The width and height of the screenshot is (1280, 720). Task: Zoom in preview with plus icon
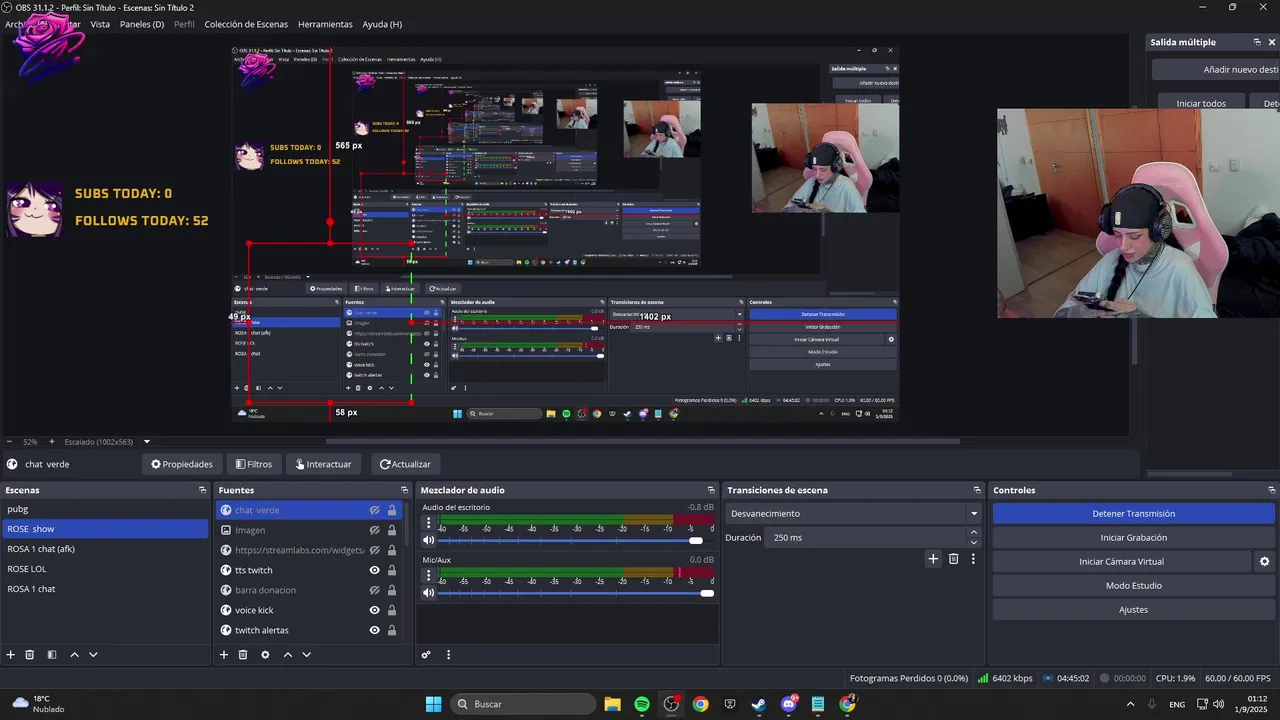[x=52, y=441]
